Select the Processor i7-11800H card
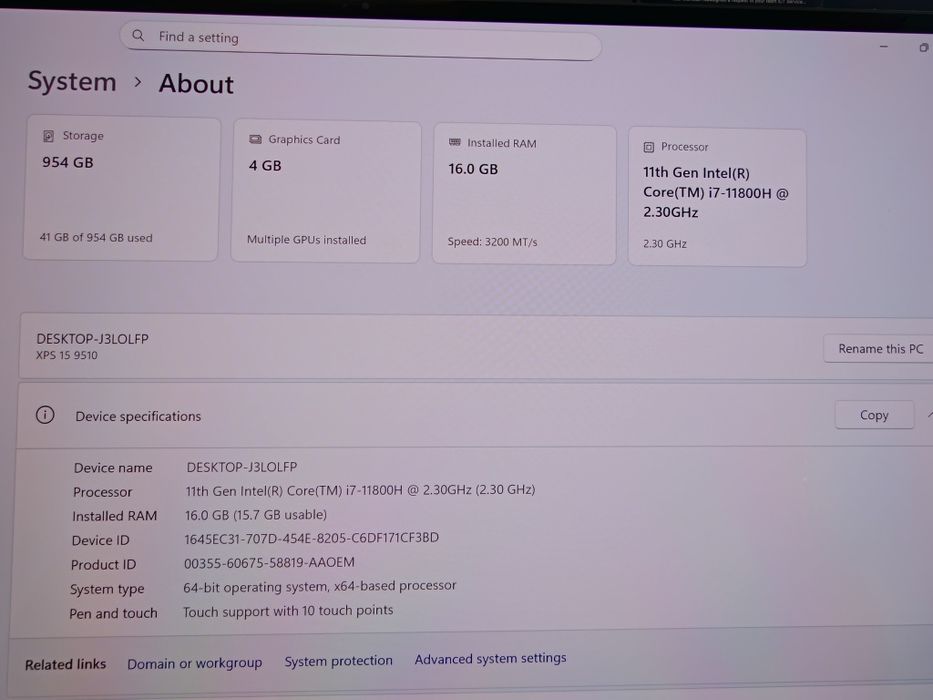The image size is (933, 700). click(x=717, y=197)
